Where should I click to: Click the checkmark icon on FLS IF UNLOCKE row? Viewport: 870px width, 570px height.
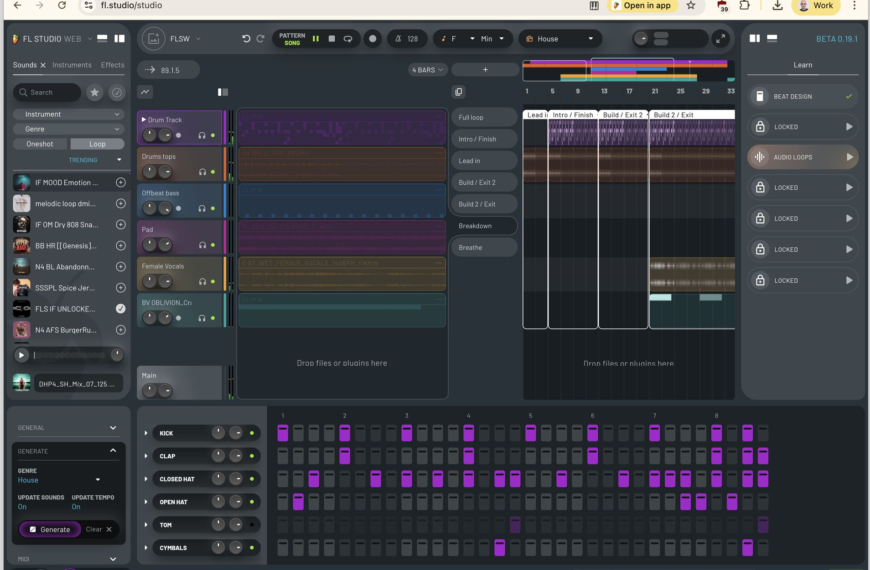coord(120,309)
